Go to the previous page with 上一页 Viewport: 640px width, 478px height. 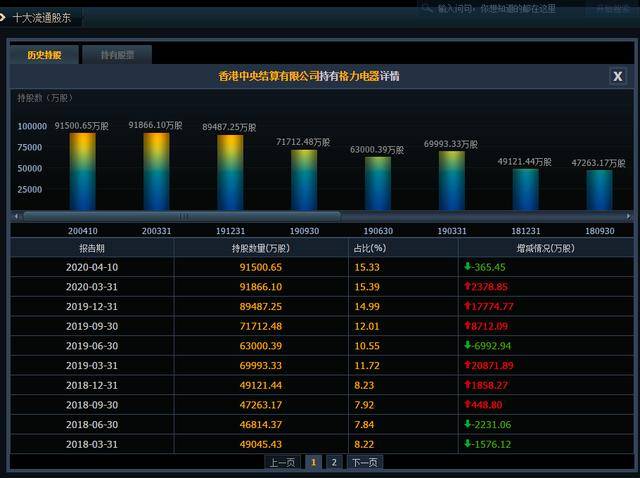(x=282, y=462)
